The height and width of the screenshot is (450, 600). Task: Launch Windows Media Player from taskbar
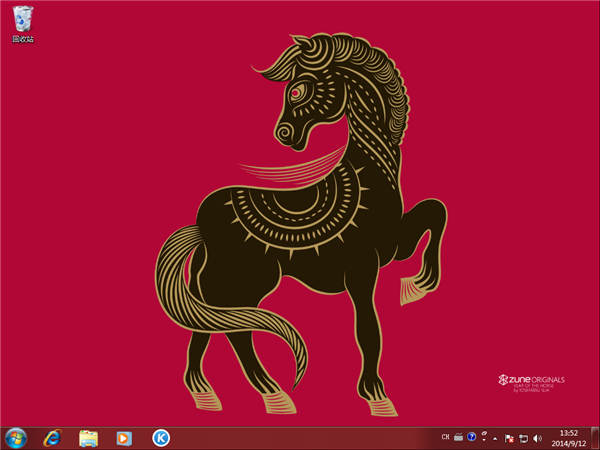124,438
